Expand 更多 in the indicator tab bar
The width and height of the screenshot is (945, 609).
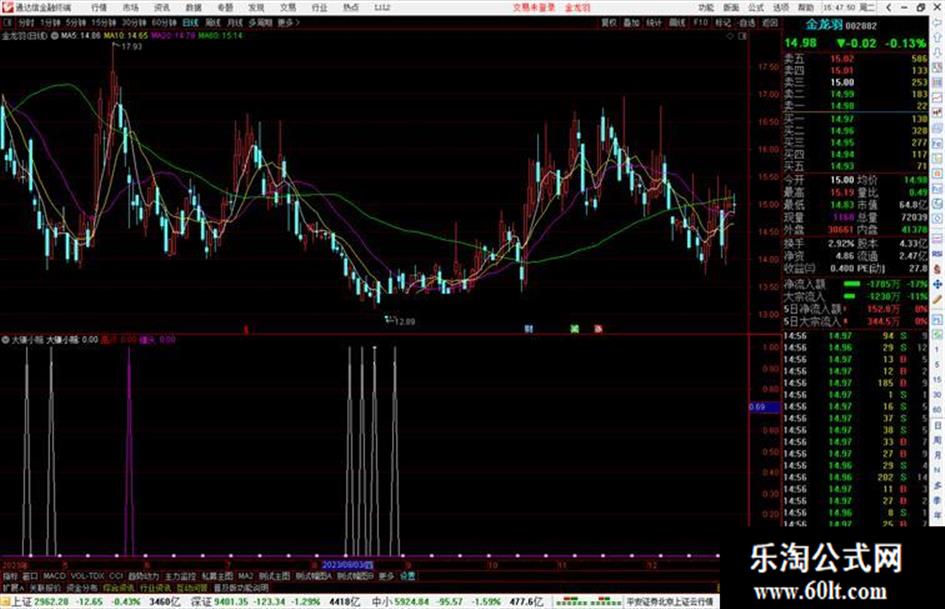pyautogui.click(x=386, y=576)
